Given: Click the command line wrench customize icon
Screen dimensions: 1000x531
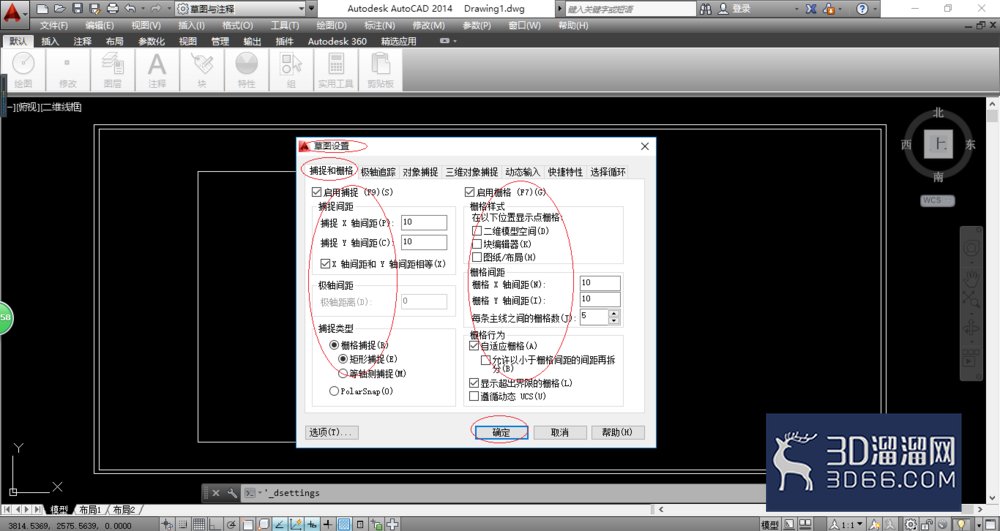Looking at the screenshot, I should point(232,493).
